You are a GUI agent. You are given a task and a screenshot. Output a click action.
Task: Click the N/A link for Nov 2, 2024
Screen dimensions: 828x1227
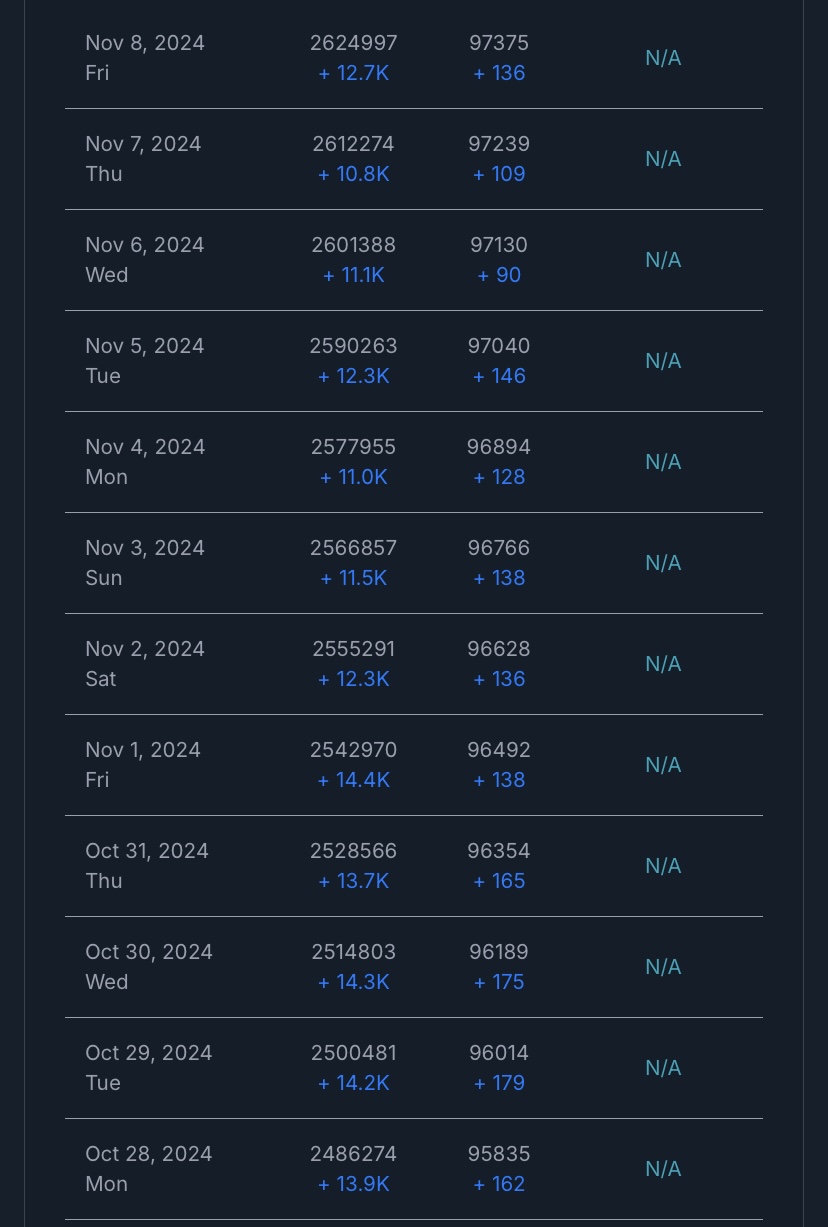(x=663, y=664)
